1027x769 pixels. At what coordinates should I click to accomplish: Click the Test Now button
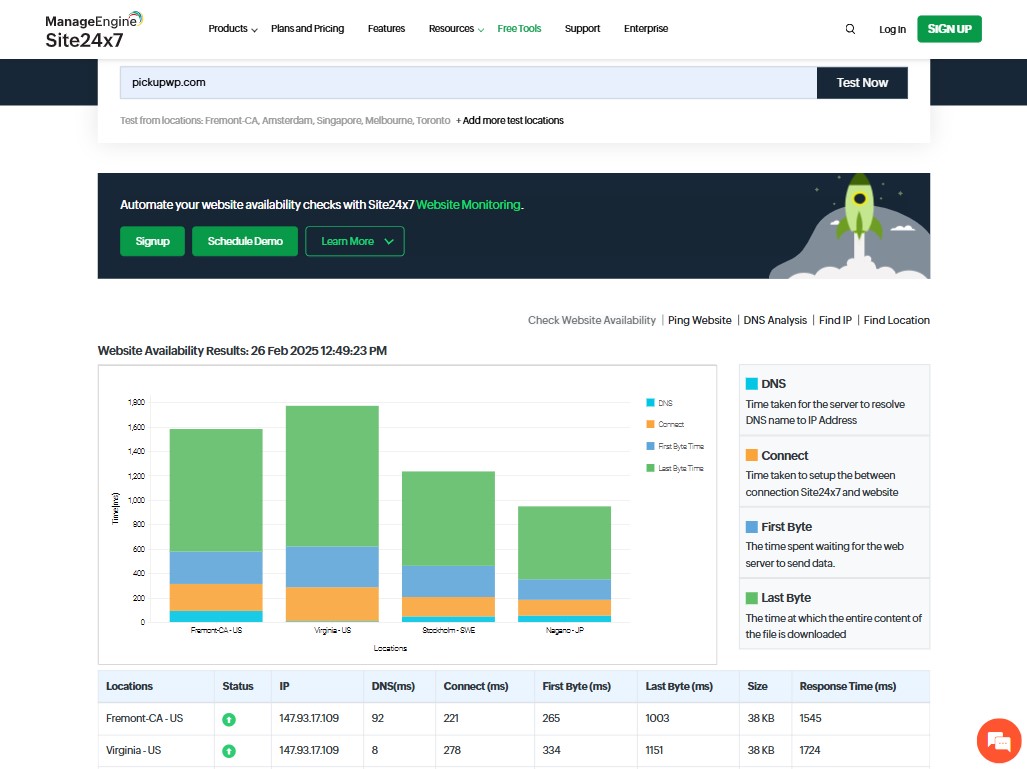click(x=862, y=83)
